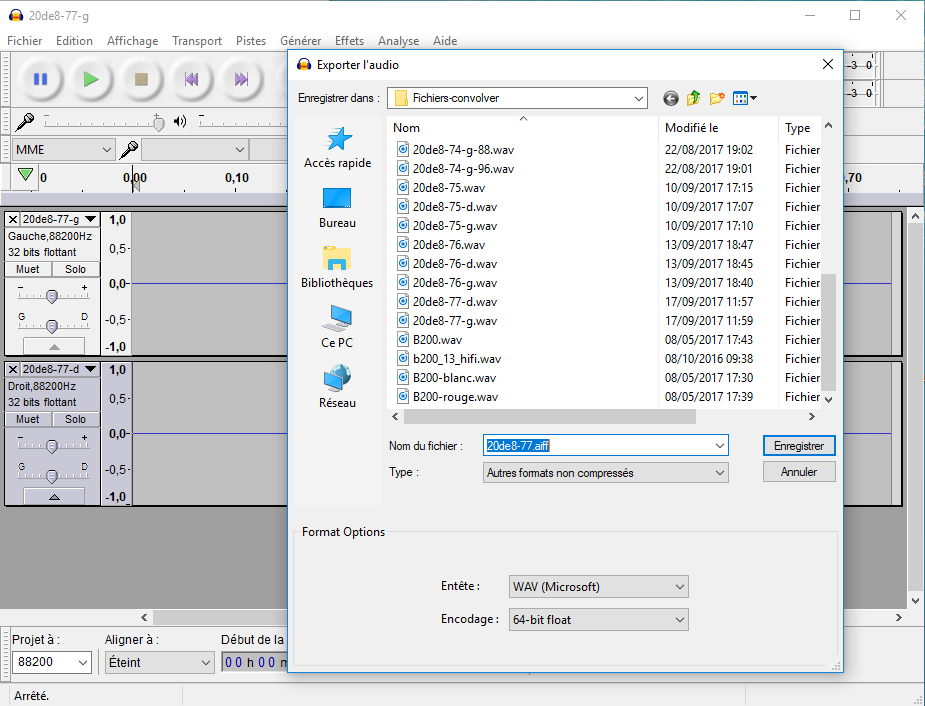Image resolution: width=925 pixels, height=706 pixels.
Task: Close the 20de8-77-g track
Action: click(12, 219)
